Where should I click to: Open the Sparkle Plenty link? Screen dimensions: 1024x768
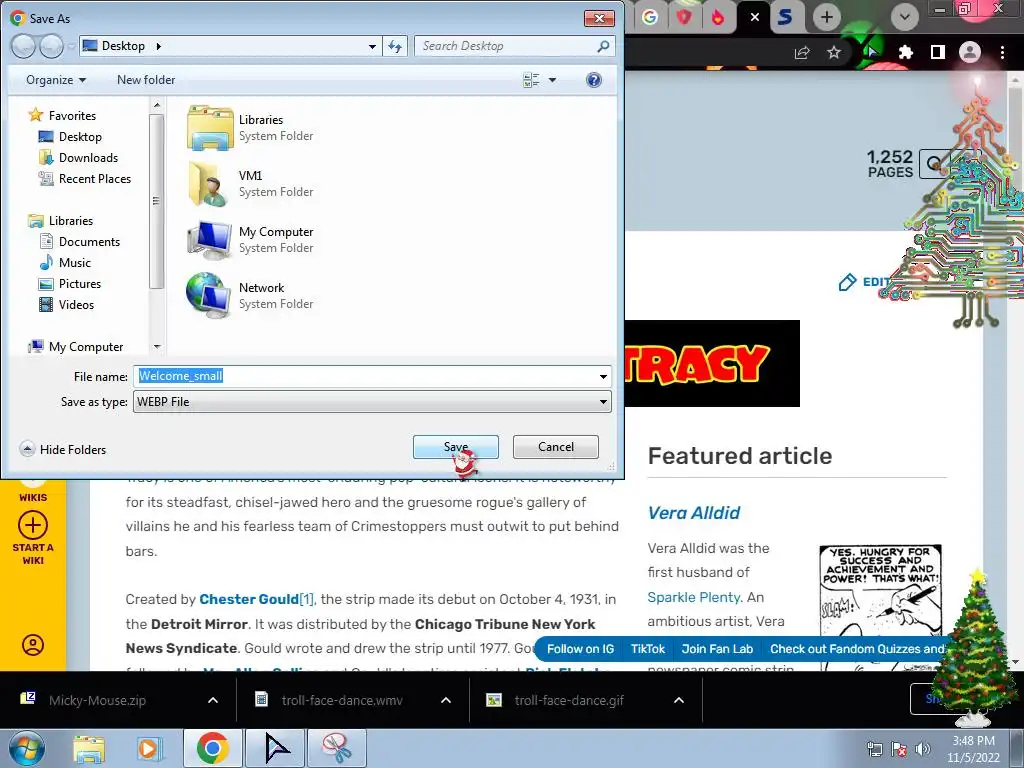694,597
